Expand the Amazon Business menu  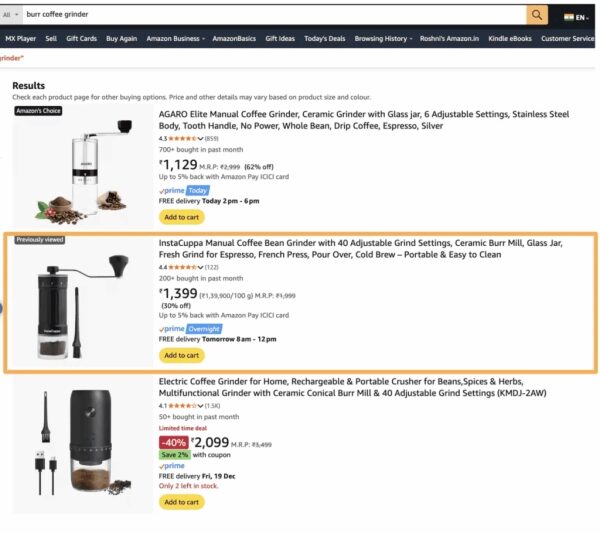click(175, 38)
